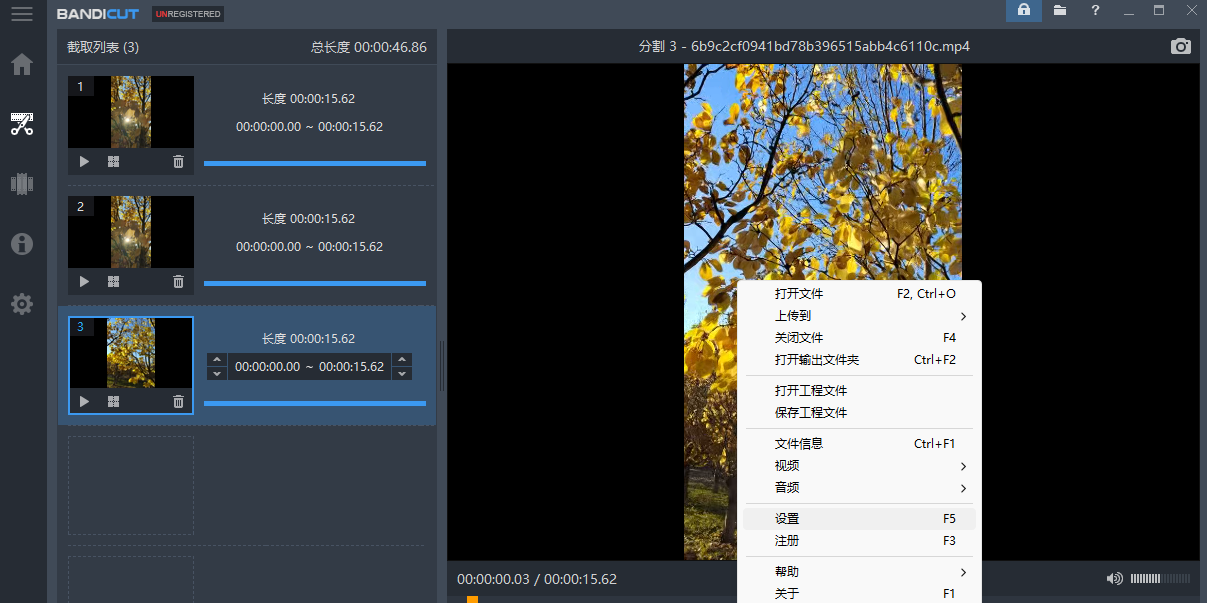Image resolution: width=1207 pixels, height=603 pixels.
Task: Play segment 2 preview
Action: (84, 281)
